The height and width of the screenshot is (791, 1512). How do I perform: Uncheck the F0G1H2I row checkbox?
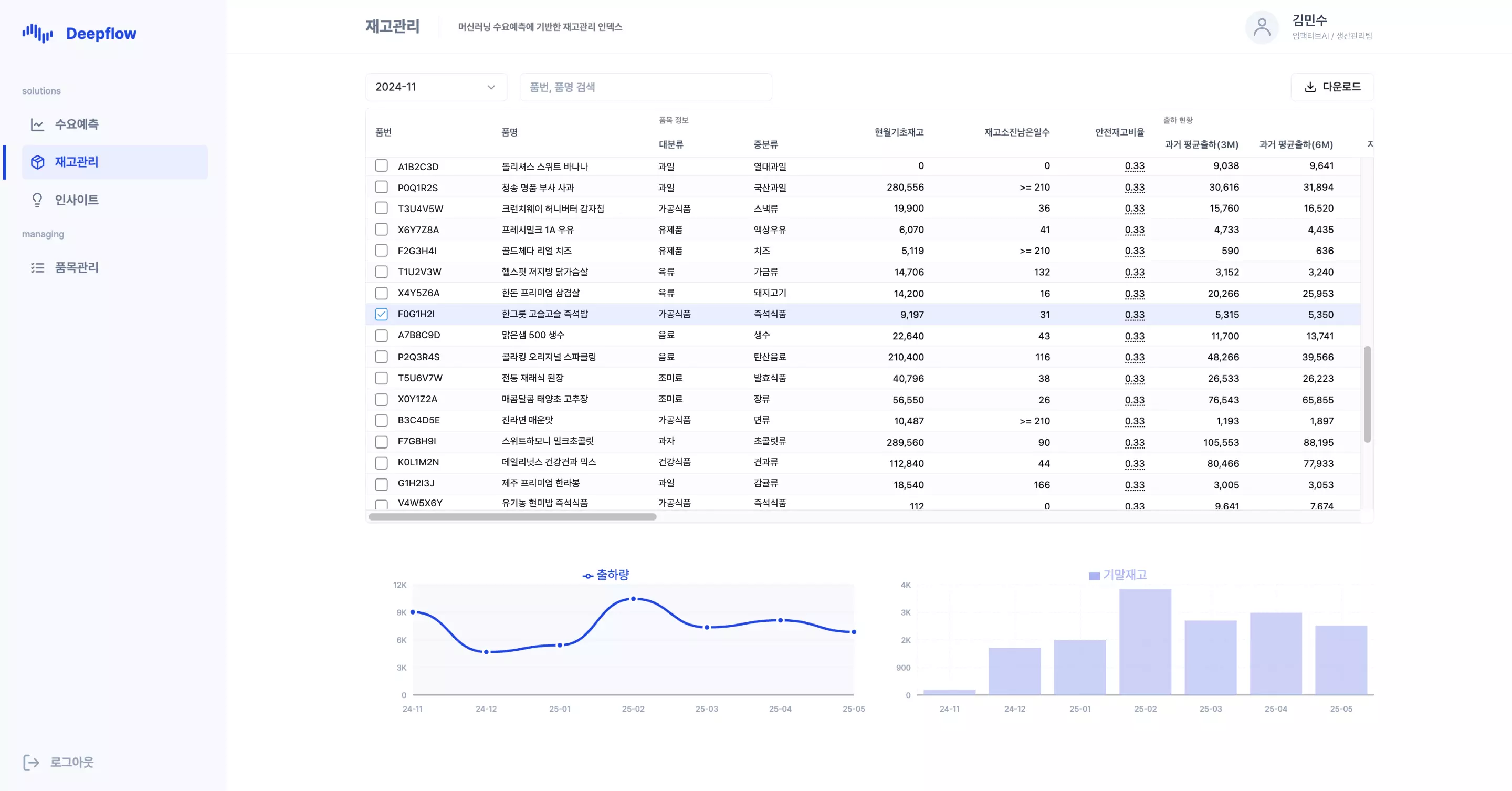pyautogui.click(x=382, y=314)
